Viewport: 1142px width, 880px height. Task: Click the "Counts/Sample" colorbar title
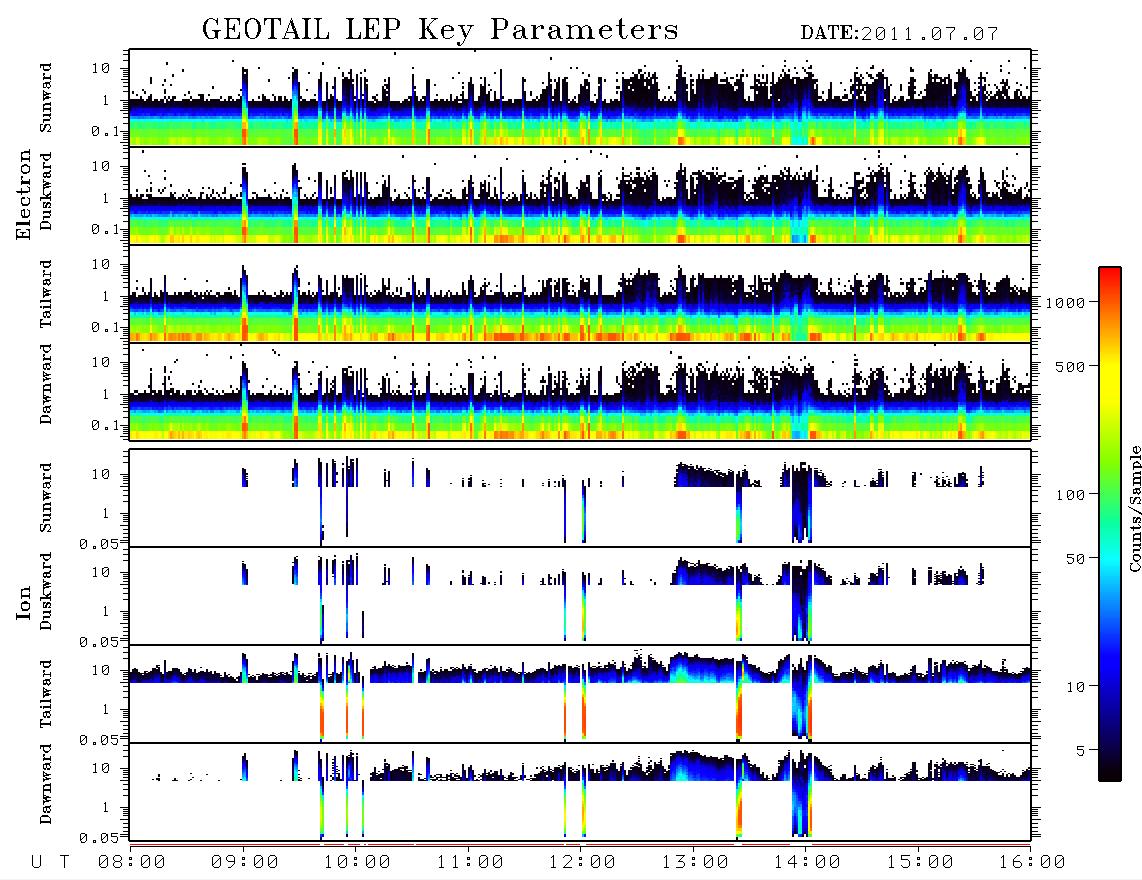click(x=1134, y=508)
